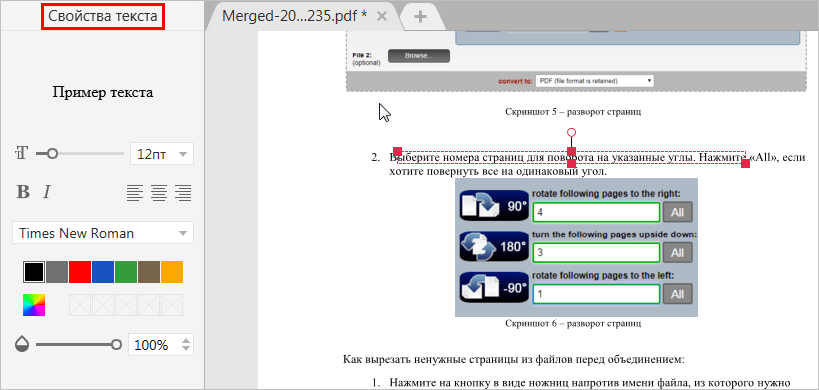
Task: Click the last empty custom color slot
Action: click(x=172, y=305)
